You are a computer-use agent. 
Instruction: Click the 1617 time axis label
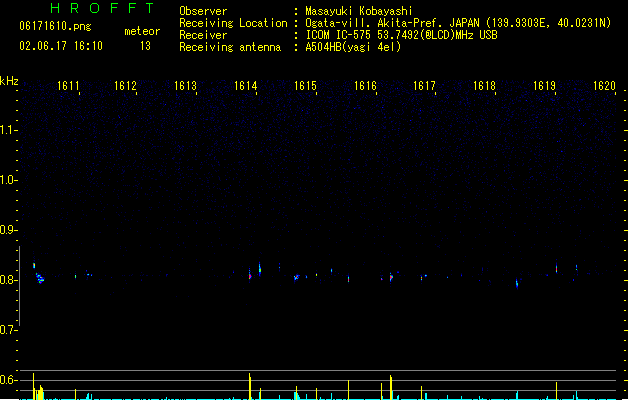[x=424, y=86]
